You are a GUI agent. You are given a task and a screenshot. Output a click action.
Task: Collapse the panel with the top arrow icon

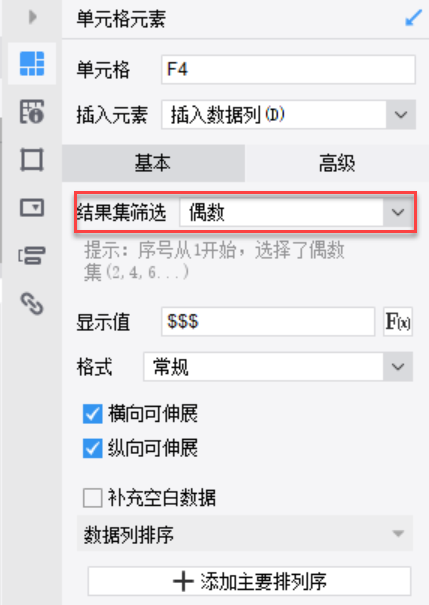pyautogui.click(x=33, y=17)
